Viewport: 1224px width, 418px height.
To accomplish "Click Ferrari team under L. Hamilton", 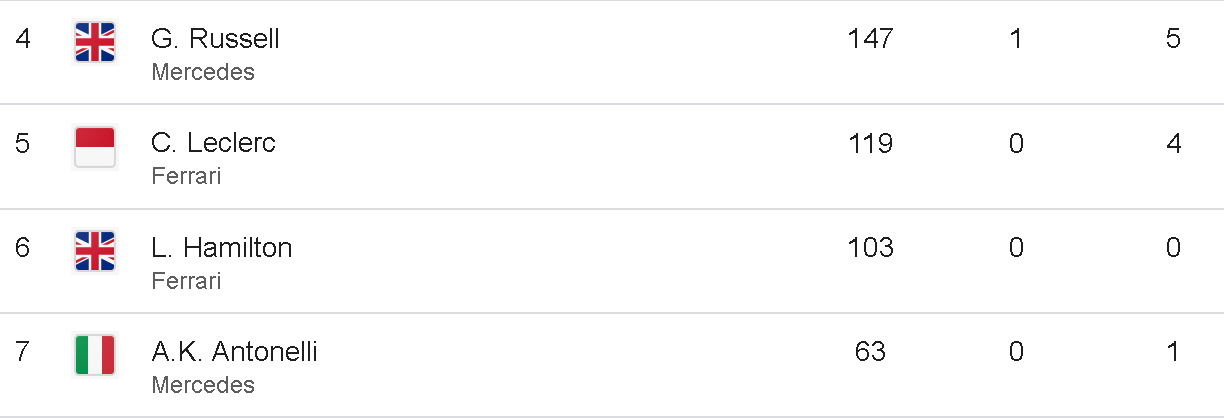I will point(186,280).
